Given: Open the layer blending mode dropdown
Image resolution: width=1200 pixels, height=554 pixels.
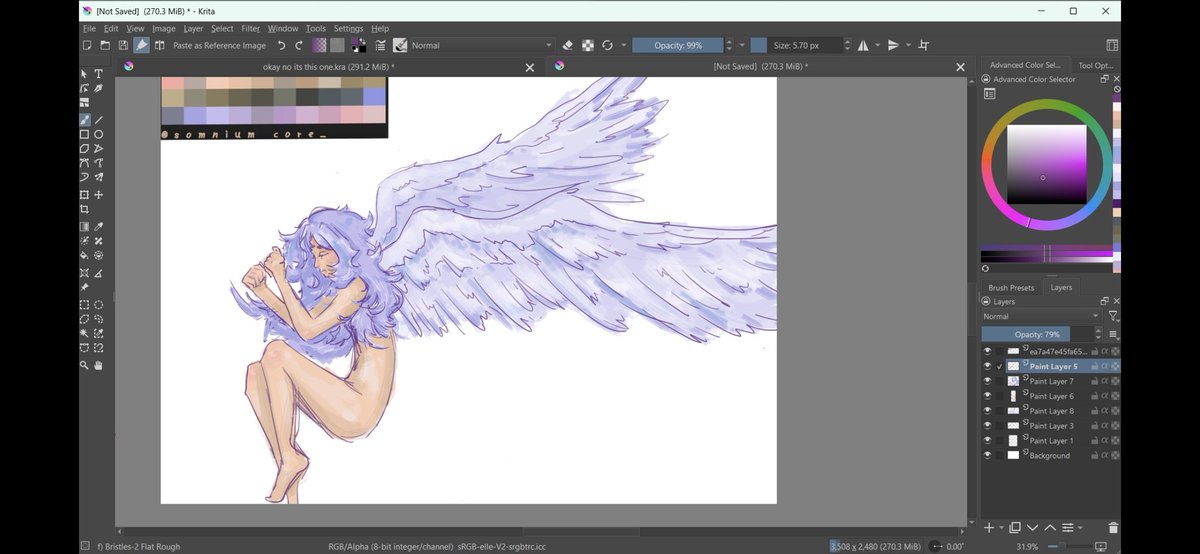Looking at the screenshot, I should pos(1041,316).
